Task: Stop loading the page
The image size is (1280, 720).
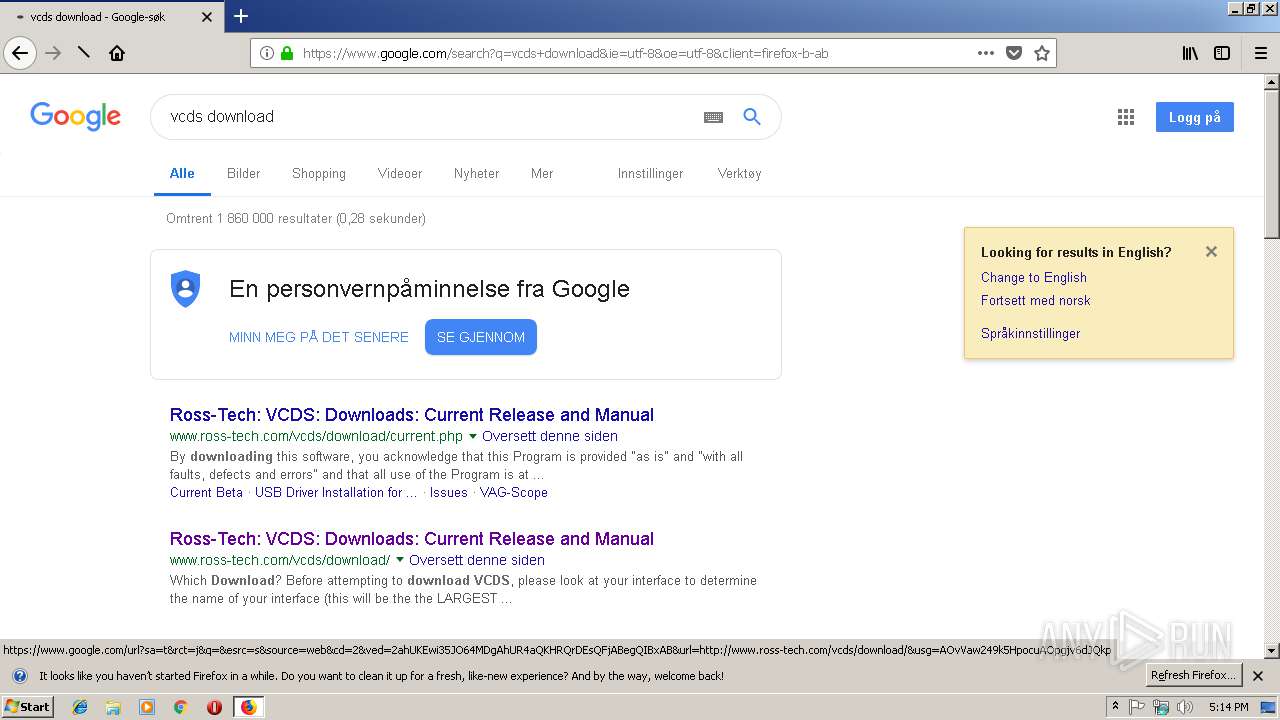Action: click(84, 52)
